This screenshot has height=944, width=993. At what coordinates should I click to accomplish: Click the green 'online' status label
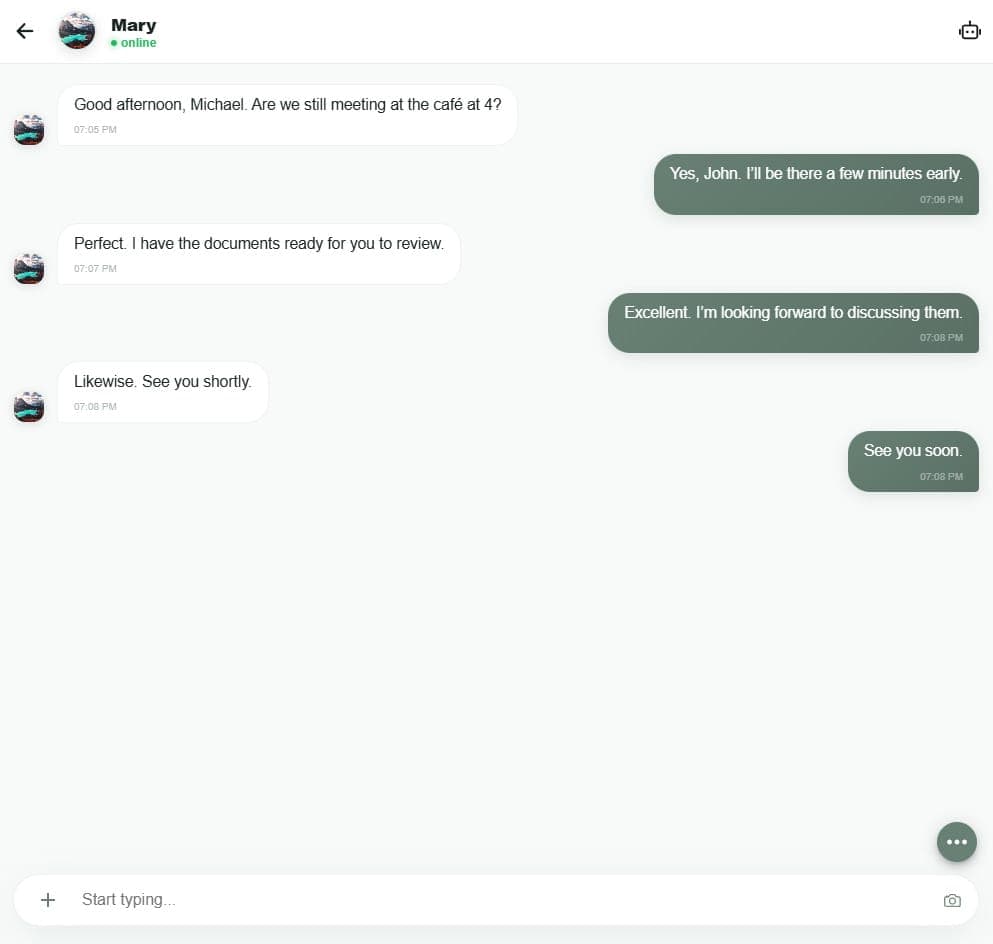point(138,43)
